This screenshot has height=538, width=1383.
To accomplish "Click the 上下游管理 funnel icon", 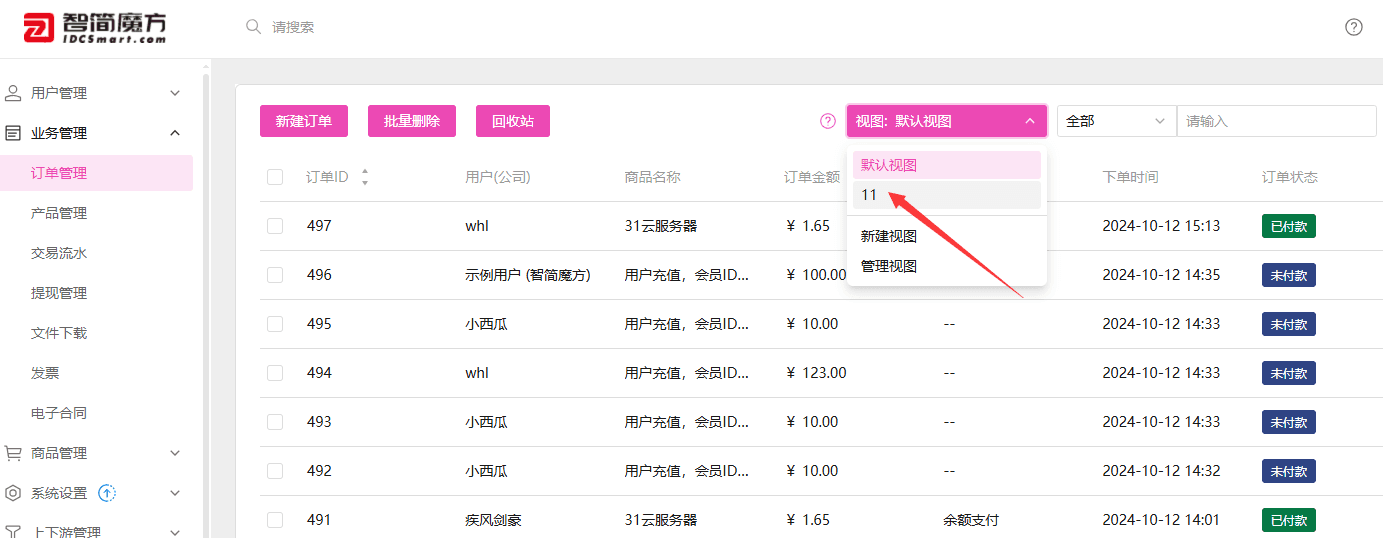I will click(x=13, y=531).
